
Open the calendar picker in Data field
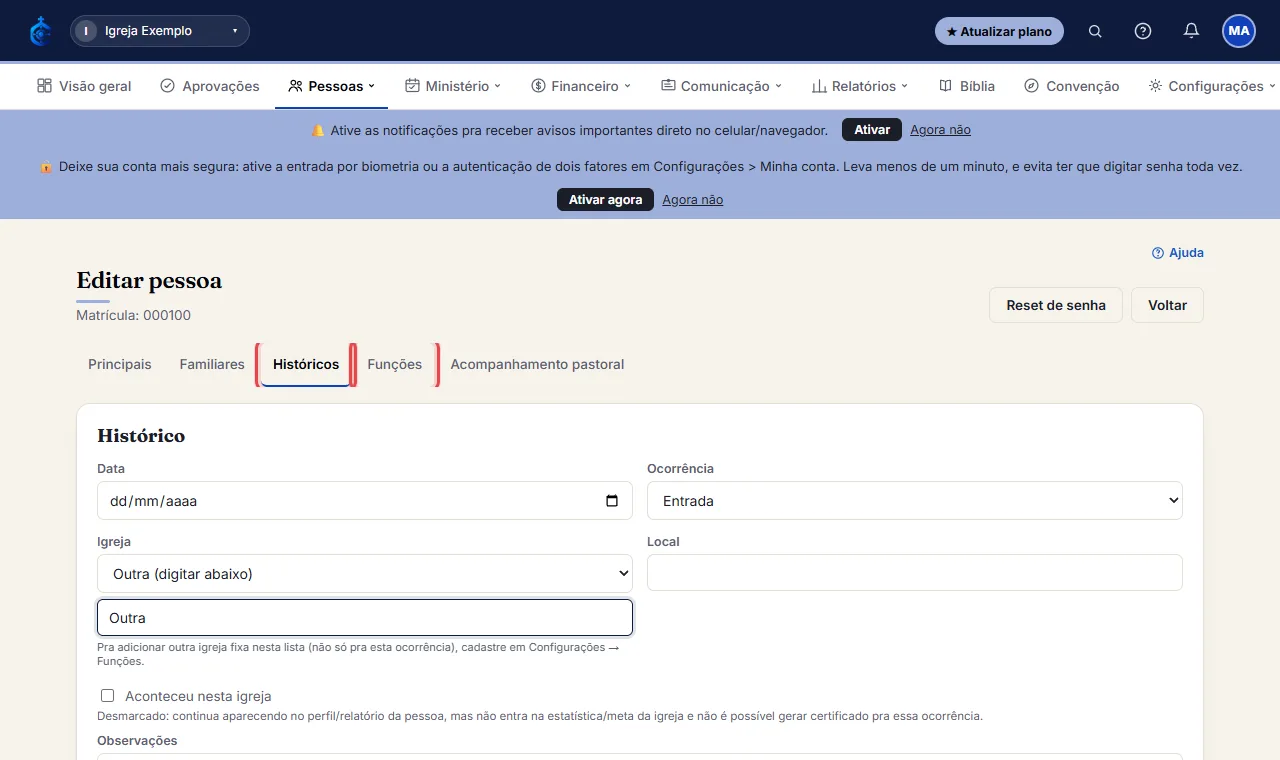(612, 501)
